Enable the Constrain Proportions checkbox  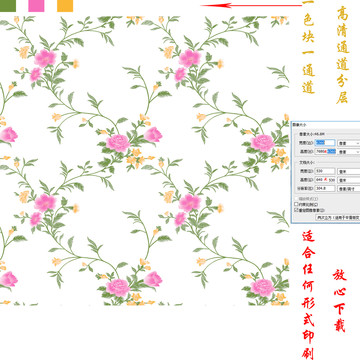click(296, 204)
